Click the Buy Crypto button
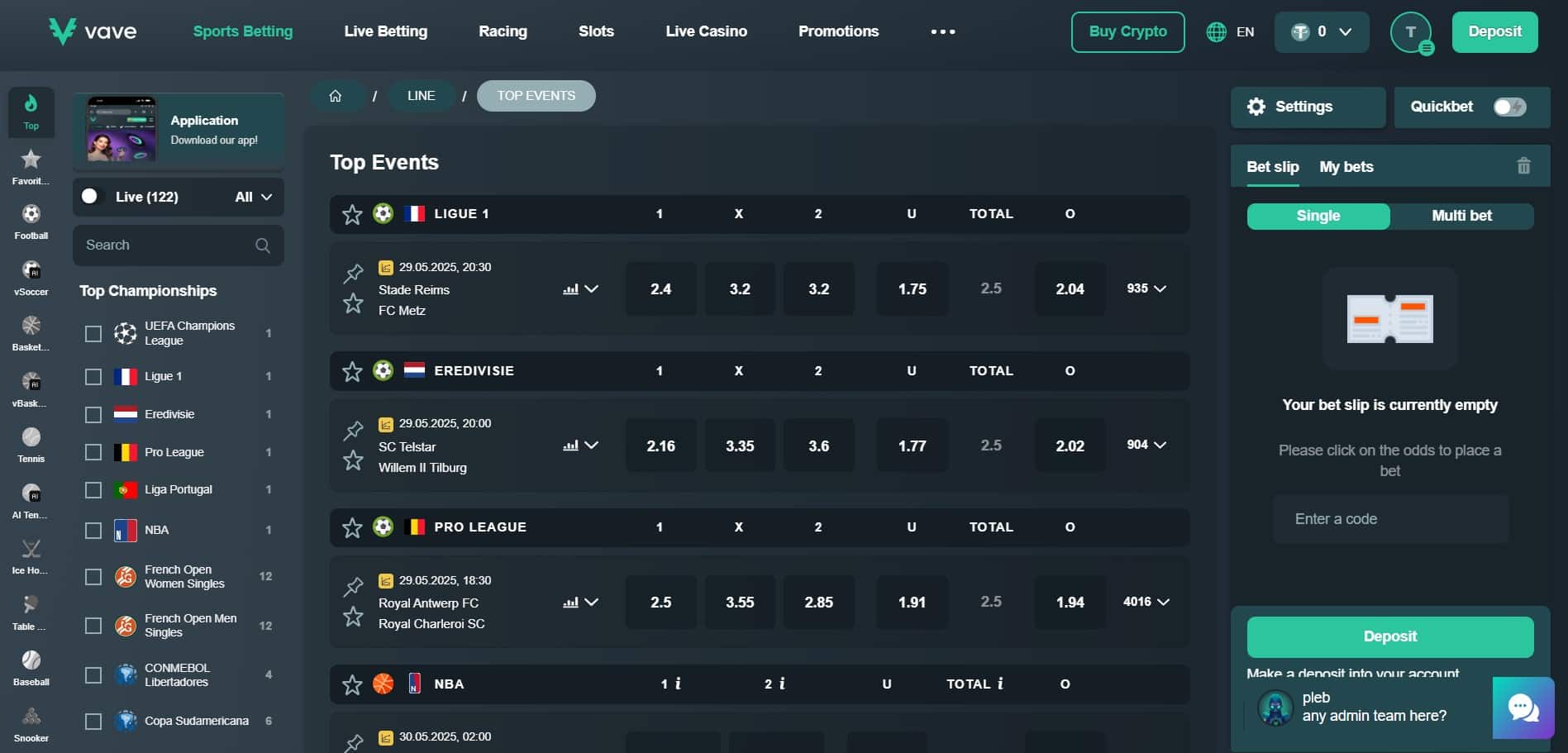 click(x=1127, y=32)
